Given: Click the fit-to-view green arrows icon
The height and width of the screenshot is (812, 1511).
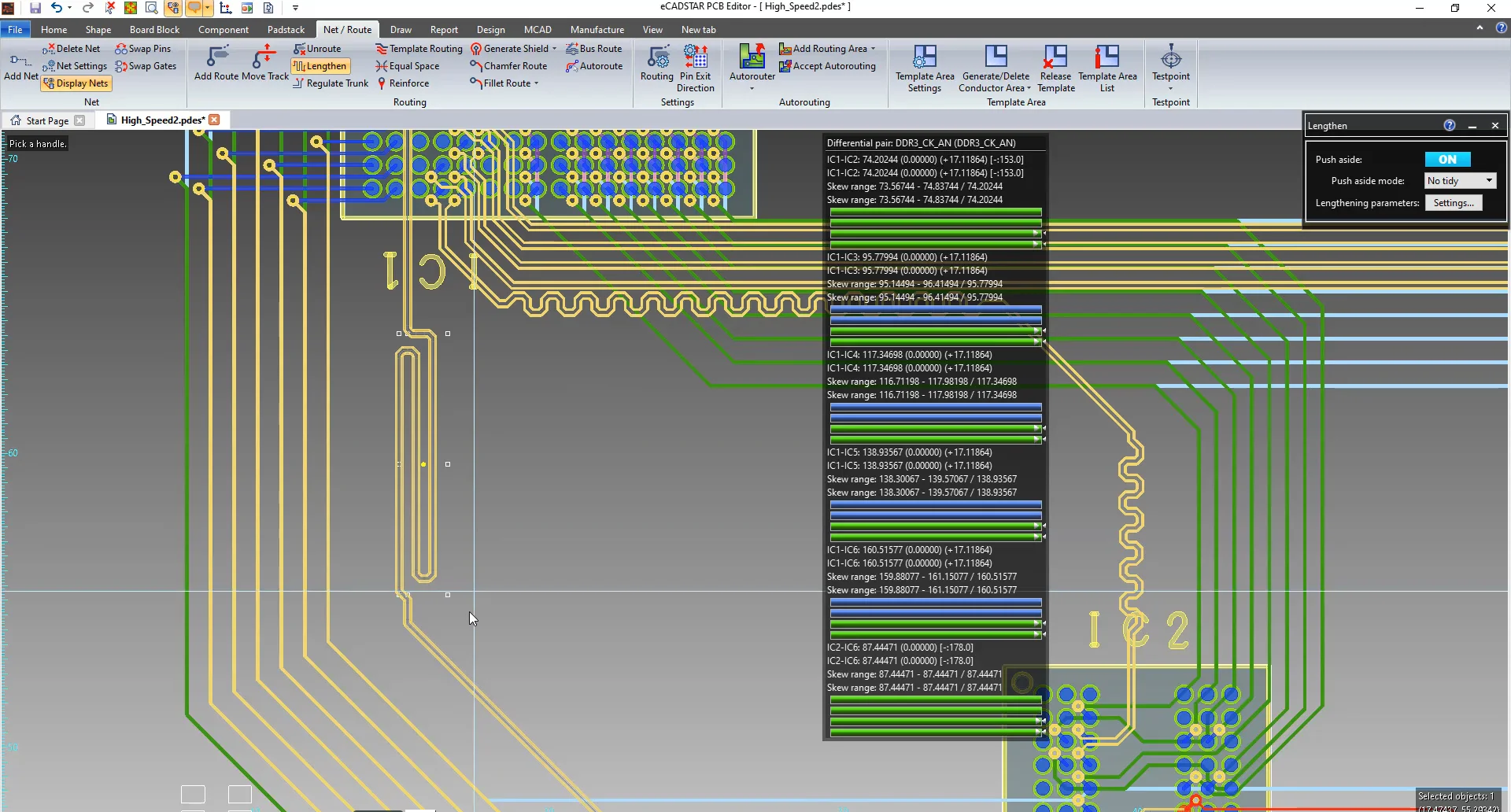Looking at the screenshot, I should click(x=131, y=8).
